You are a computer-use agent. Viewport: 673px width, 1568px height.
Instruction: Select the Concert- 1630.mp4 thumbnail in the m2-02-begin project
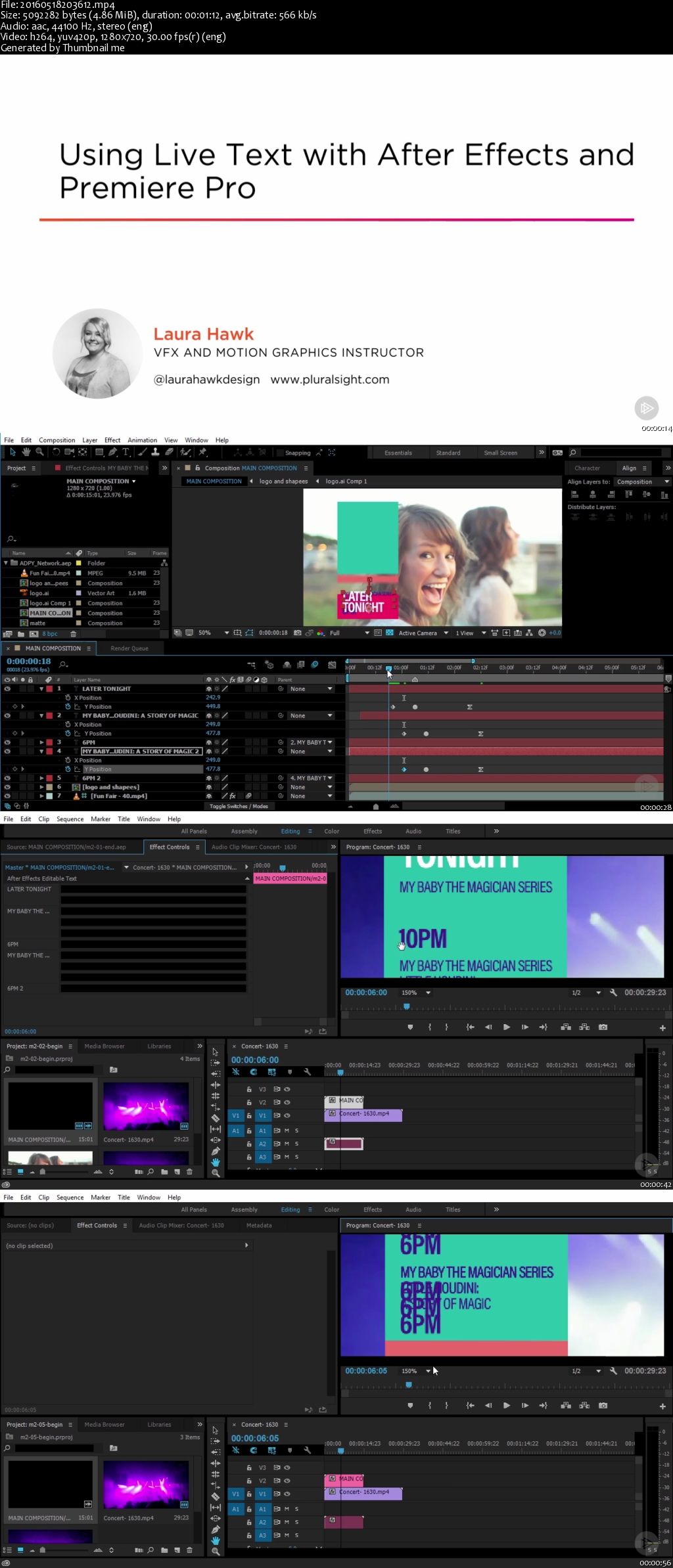[x=146, y=1107]
